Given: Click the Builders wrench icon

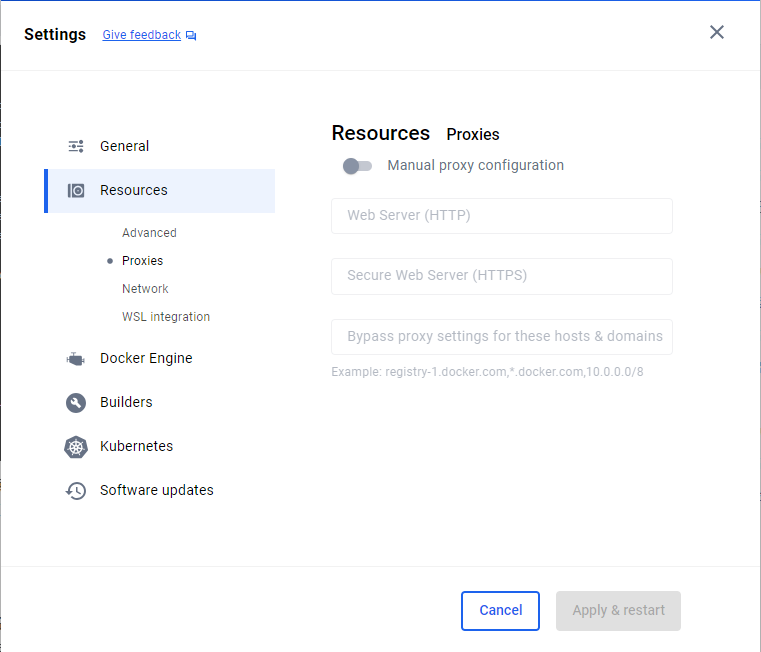Looking at the screenshot, I should click(76, 403).
